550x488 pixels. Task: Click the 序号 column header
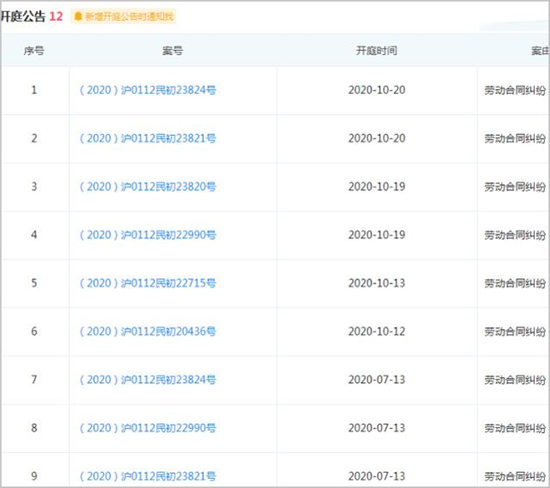[x=34, y=51]
